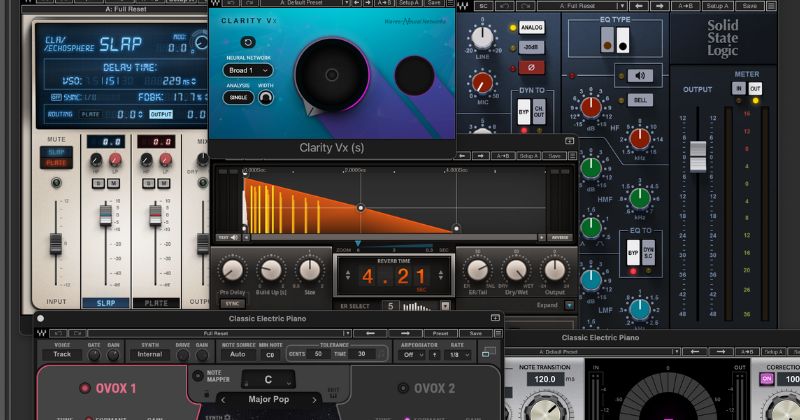Open the ER Select dropdown

[445, 306]
